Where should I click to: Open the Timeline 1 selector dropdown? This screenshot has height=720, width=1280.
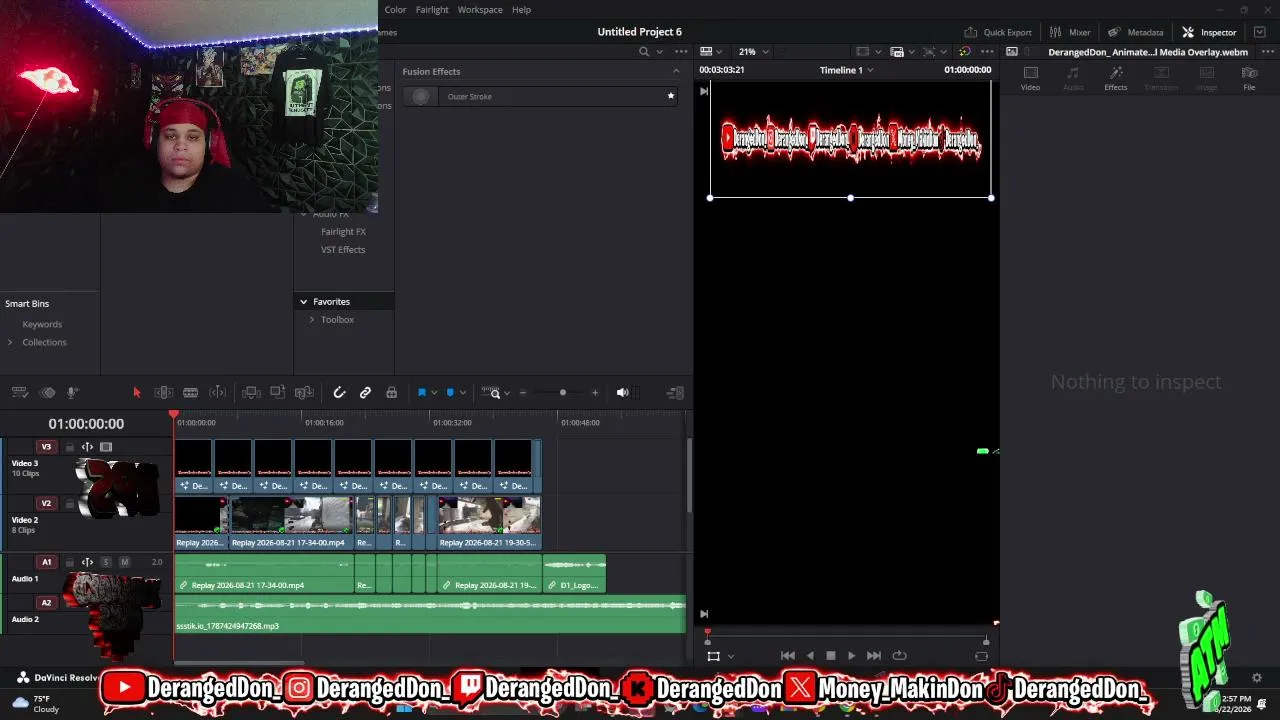tap(846, 70)
